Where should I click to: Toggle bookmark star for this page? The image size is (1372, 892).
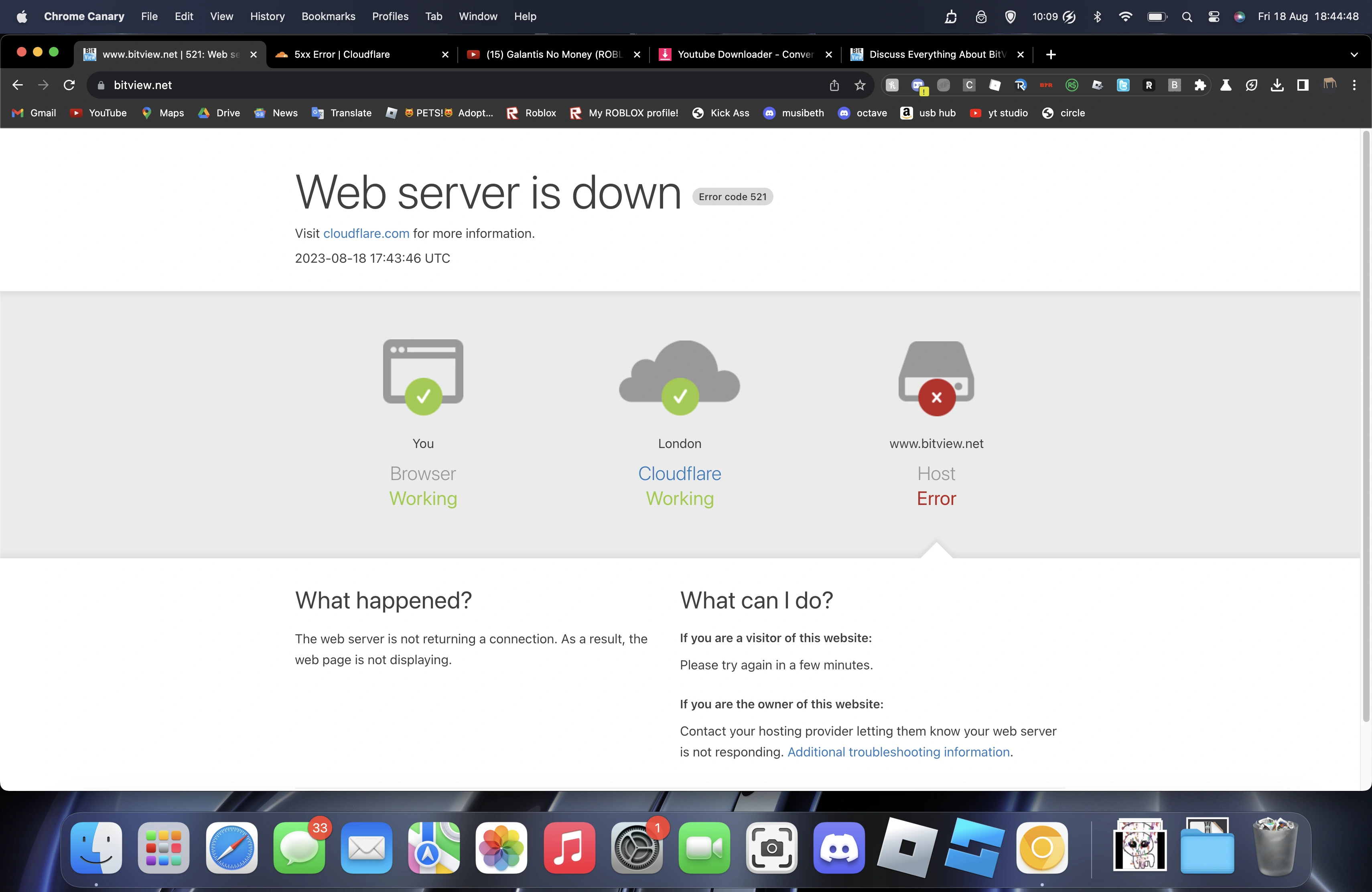click(860, 85)
